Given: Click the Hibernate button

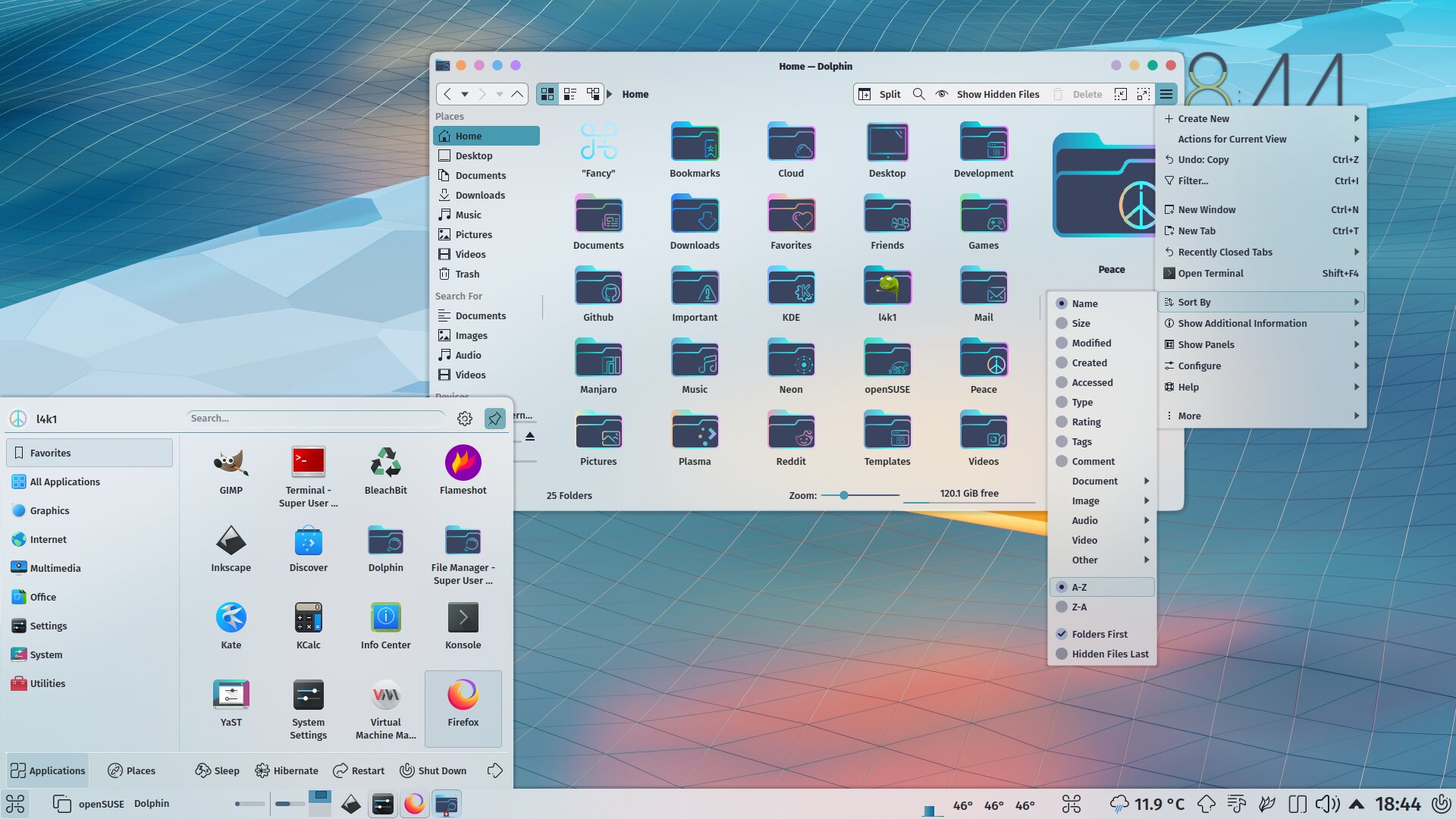Looking at the screenshot, I should click(x=287, y=770).
